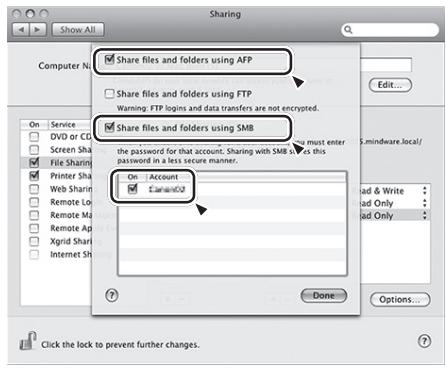Click the Show All button
Image resolution: width=446 pixels, height=368 pixels.
(x=78, y=30)
